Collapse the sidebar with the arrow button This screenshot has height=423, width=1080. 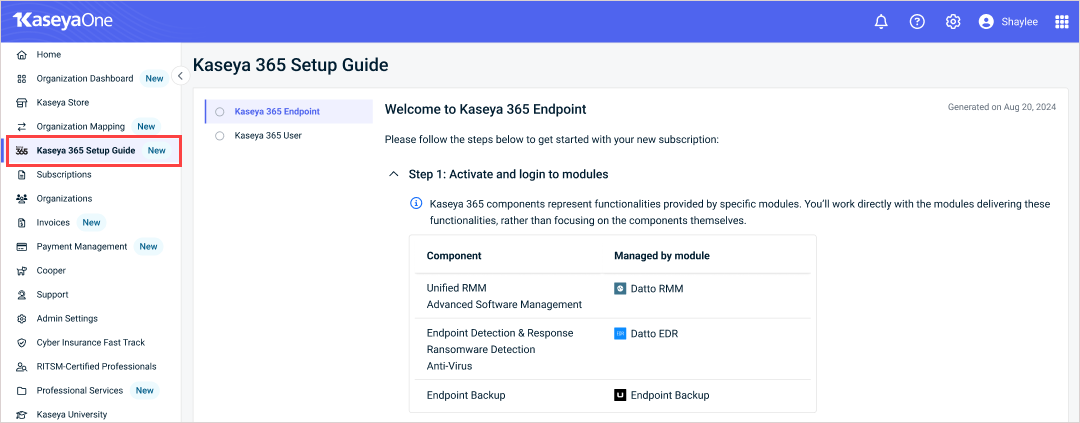coord(180,76)
